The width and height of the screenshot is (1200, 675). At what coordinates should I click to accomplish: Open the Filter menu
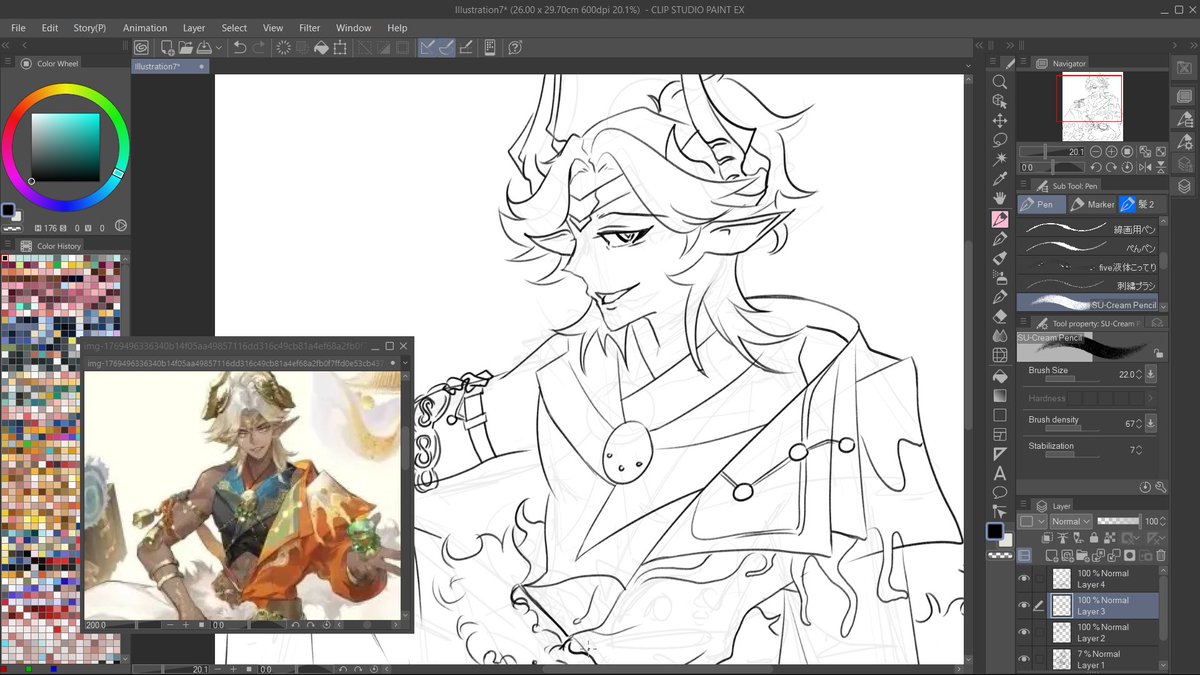coord(310,28)
